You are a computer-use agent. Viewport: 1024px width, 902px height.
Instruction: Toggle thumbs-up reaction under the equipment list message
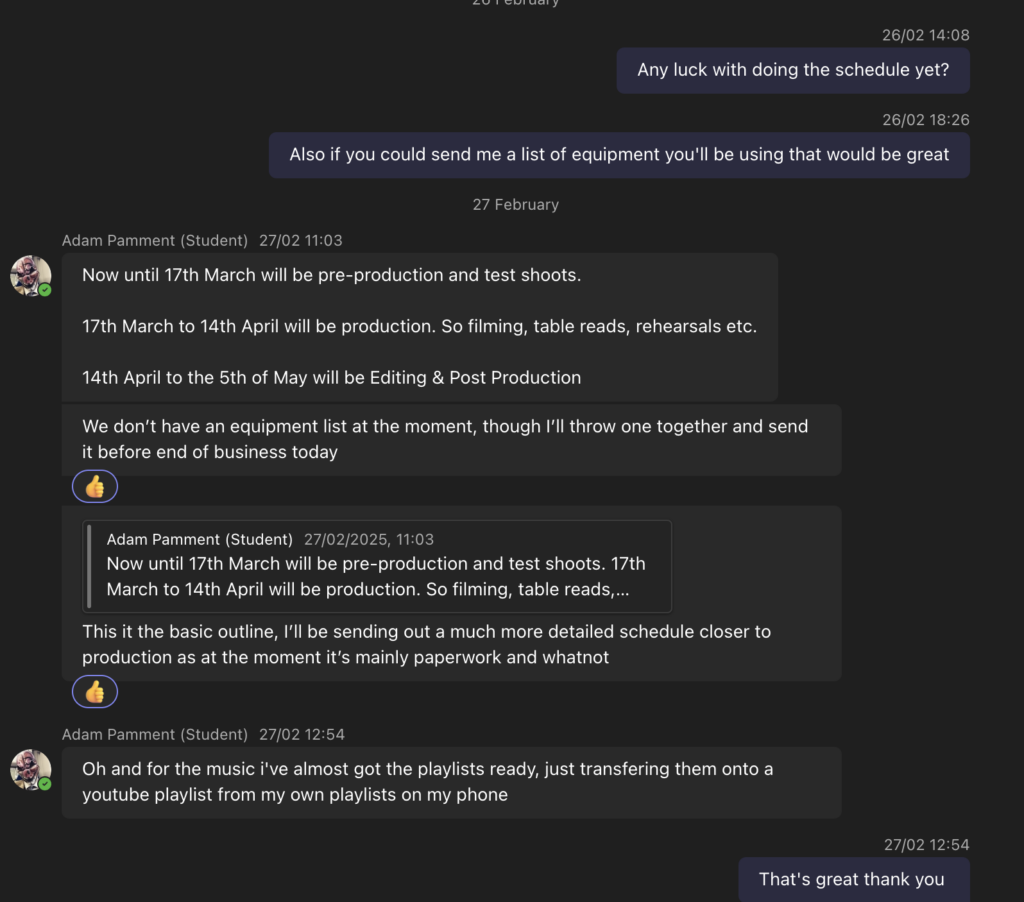coord(95,487)
